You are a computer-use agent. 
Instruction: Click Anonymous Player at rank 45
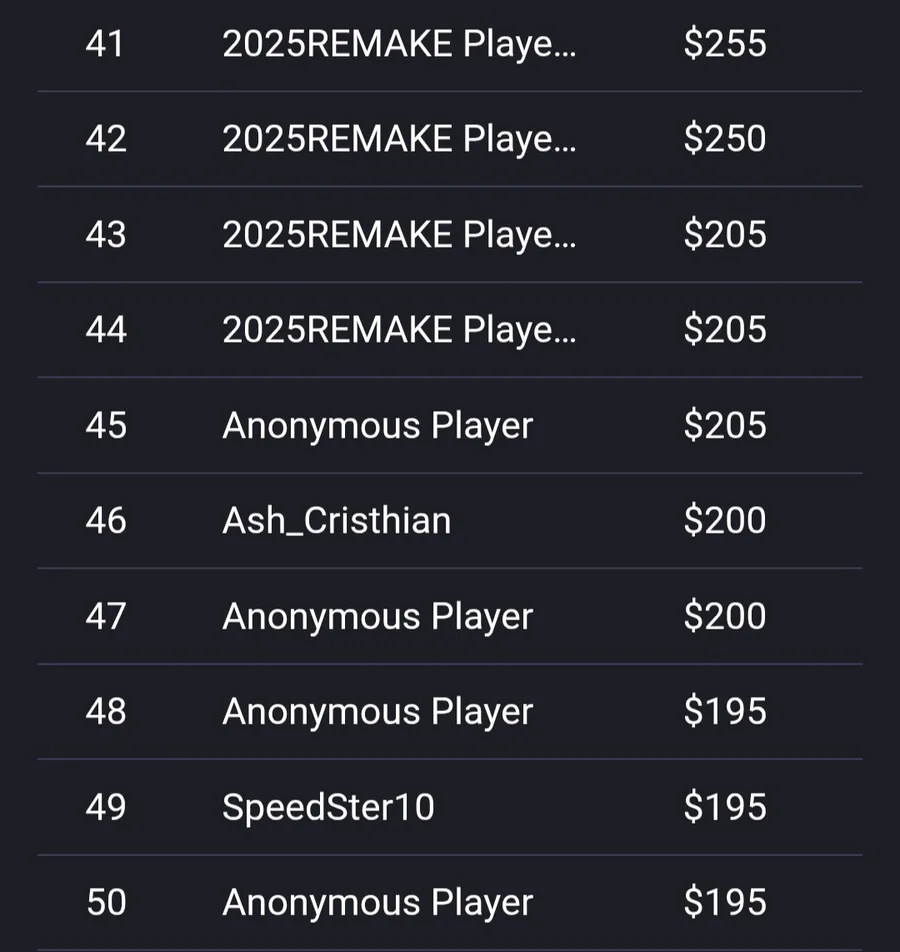377,426
